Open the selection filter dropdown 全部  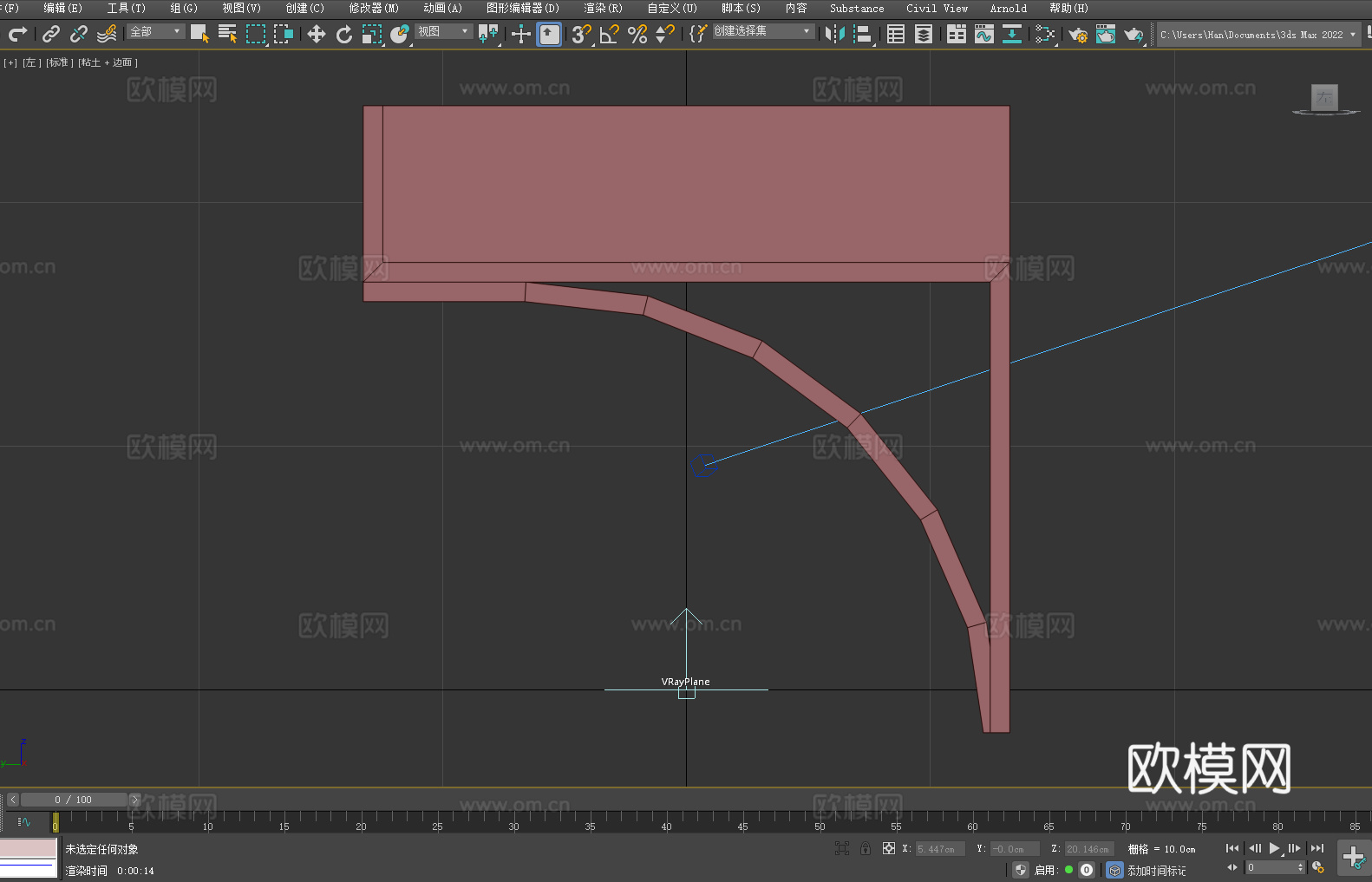(x=156, y=31)
